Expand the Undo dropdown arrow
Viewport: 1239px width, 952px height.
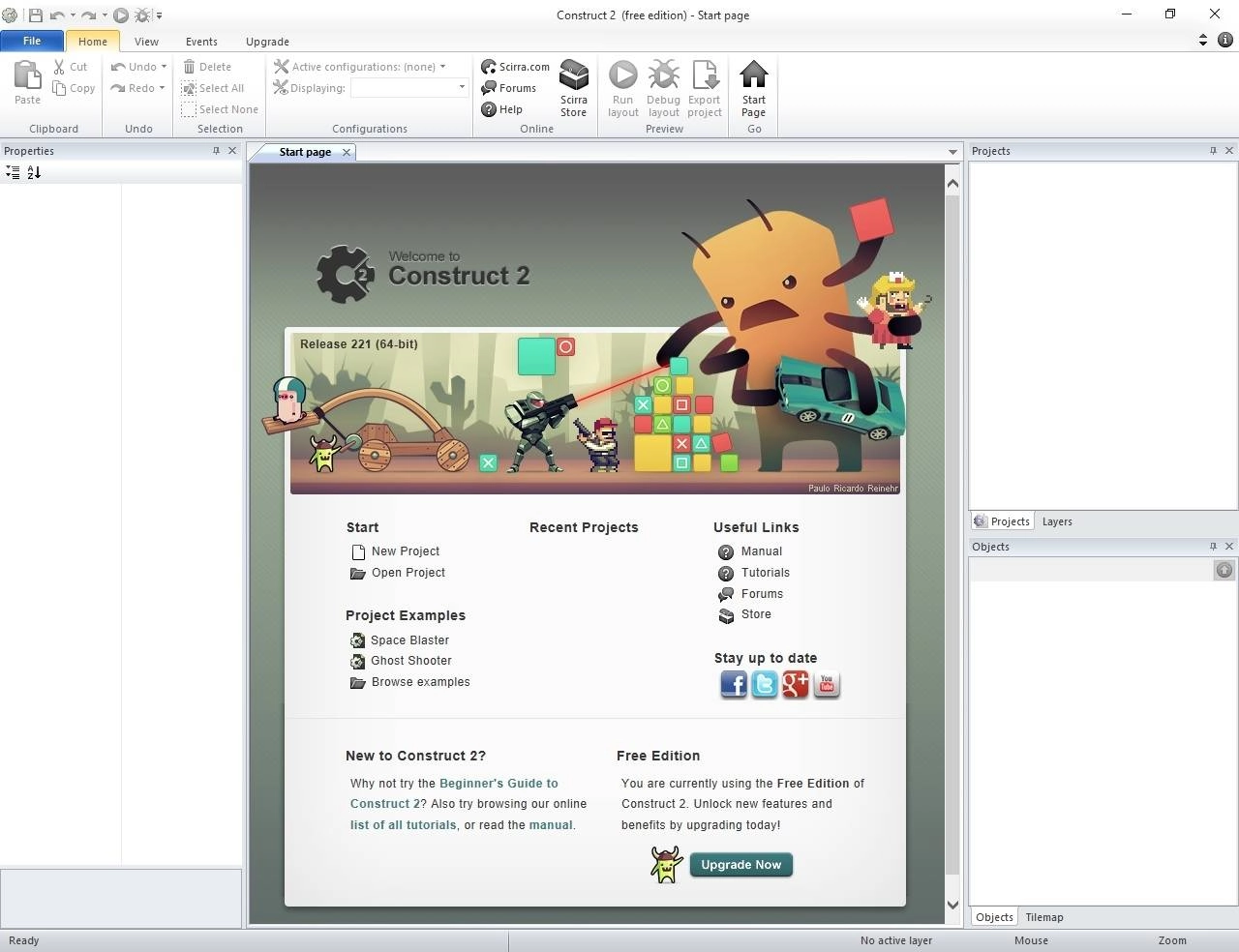pyautogui.click(x=164, y=67)
